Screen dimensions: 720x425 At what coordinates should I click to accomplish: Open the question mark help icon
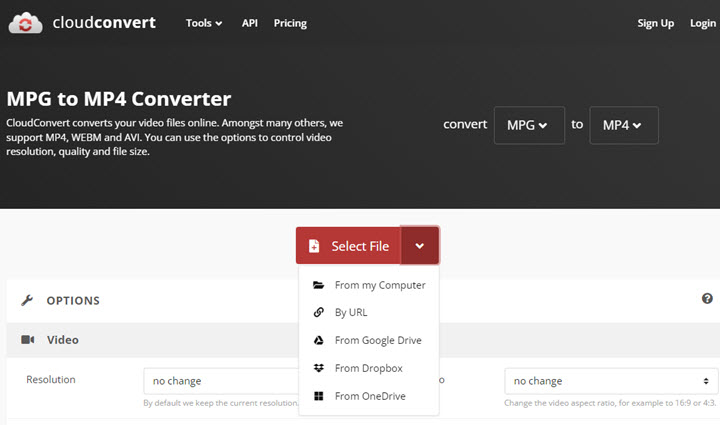click(x=707, y=298)
